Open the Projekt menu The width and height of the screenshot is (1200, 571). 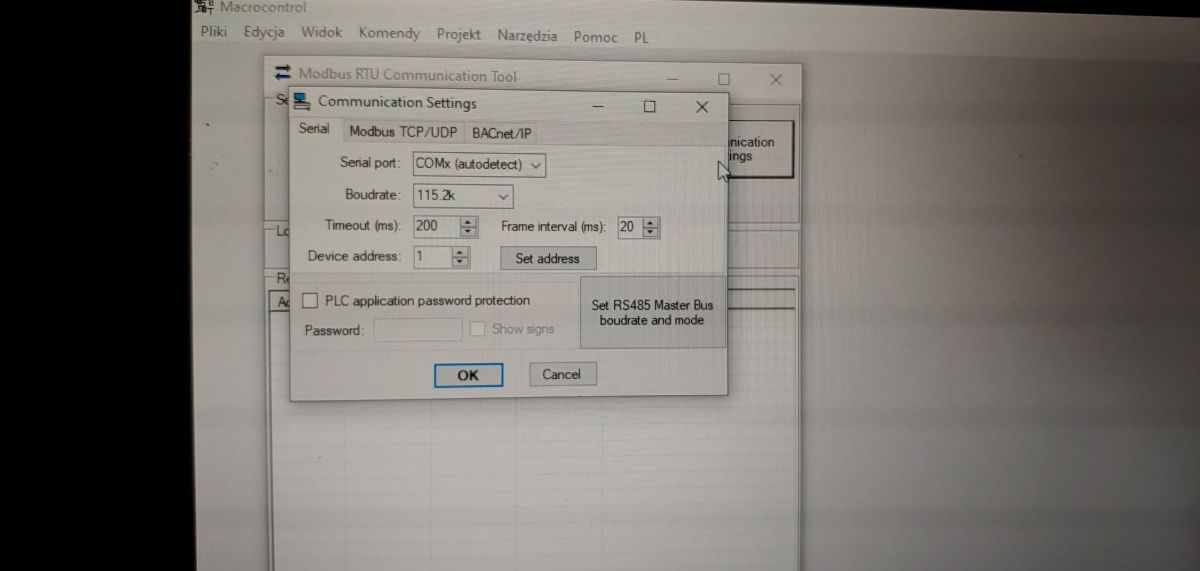tap(459, 34)
